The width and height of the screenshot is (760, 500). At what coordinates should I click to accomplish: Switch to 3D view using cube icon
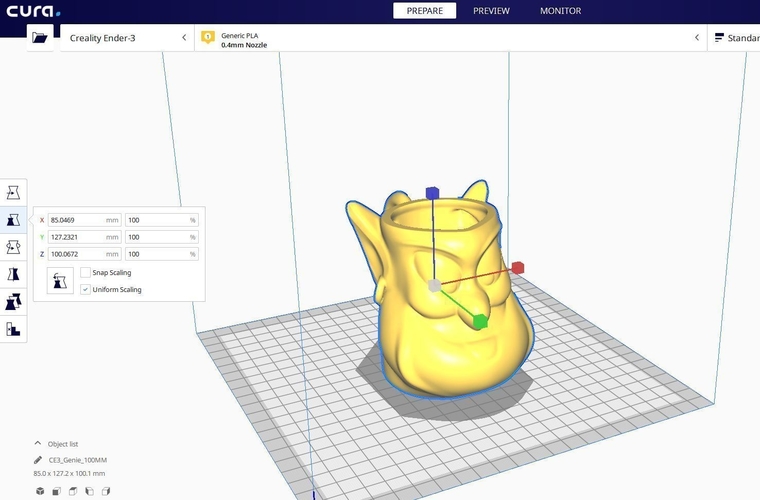(x=40, y=491)
